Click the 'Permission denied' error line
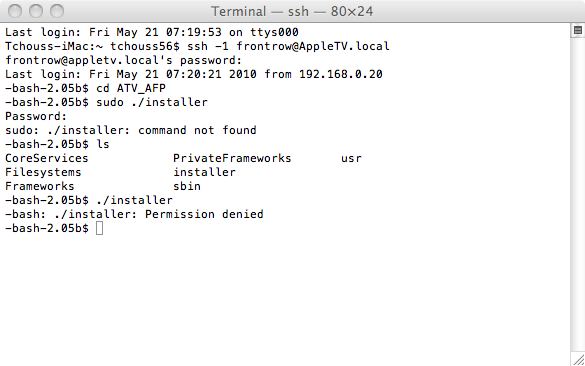Image resolution: width=585 pixels, height=366 pixels. click(x=134, y=214)
